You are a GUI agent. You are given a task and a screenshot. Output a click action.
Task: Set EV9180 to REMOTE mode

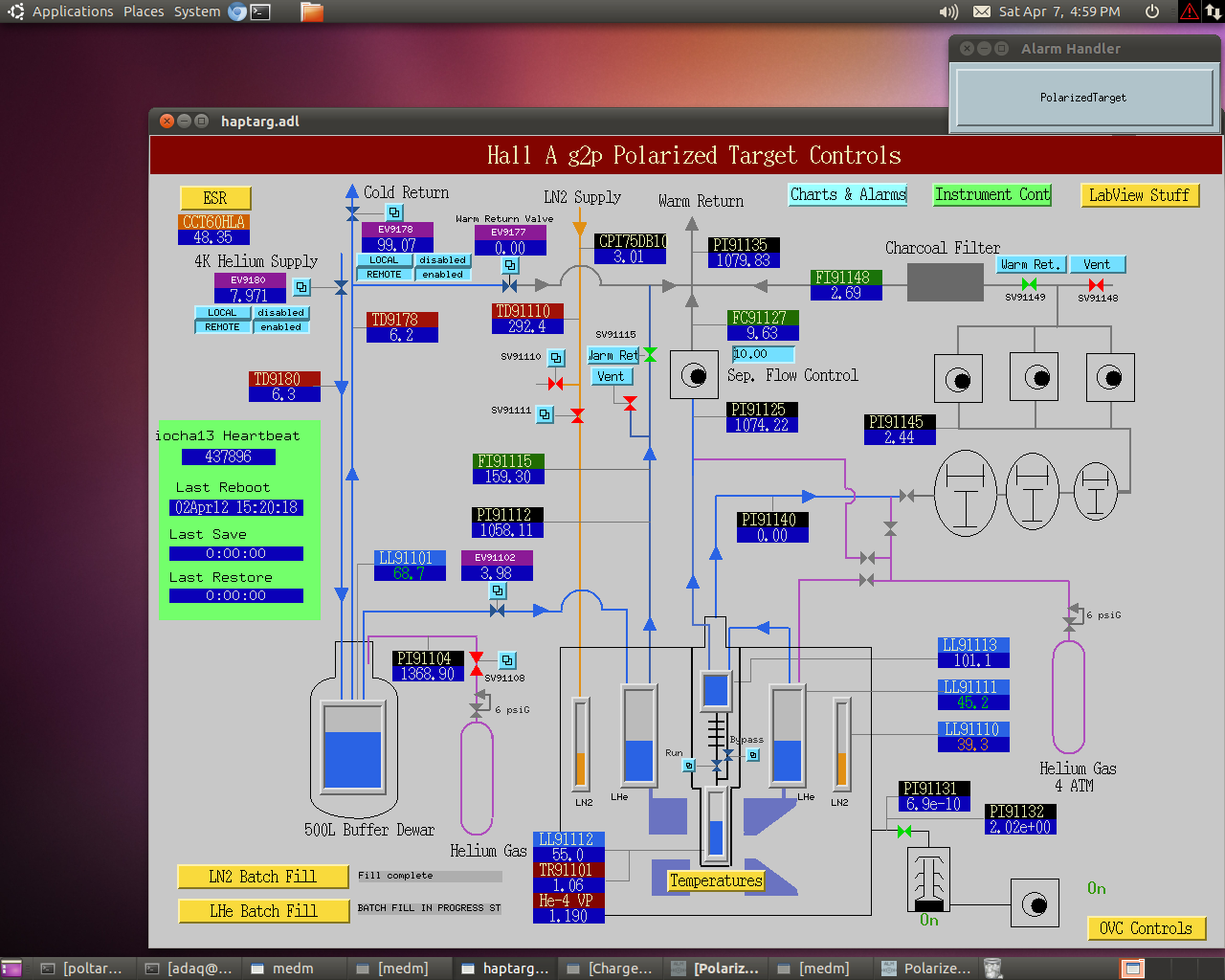point(222,327)
